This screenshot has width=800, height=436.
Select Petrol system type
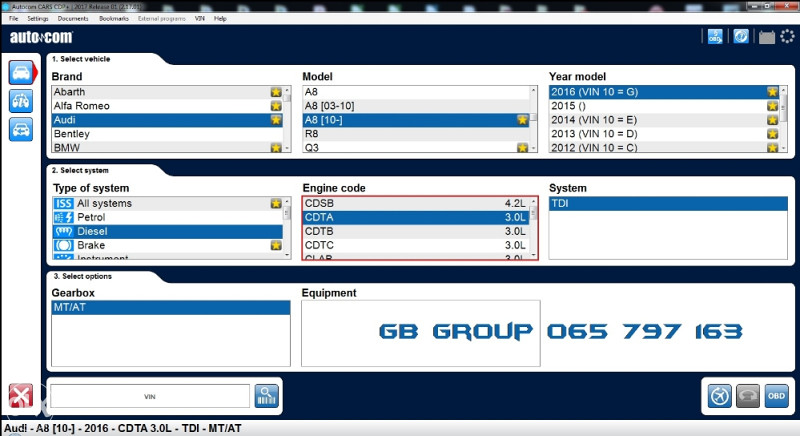pyautogui.click(x=167, y=217)
